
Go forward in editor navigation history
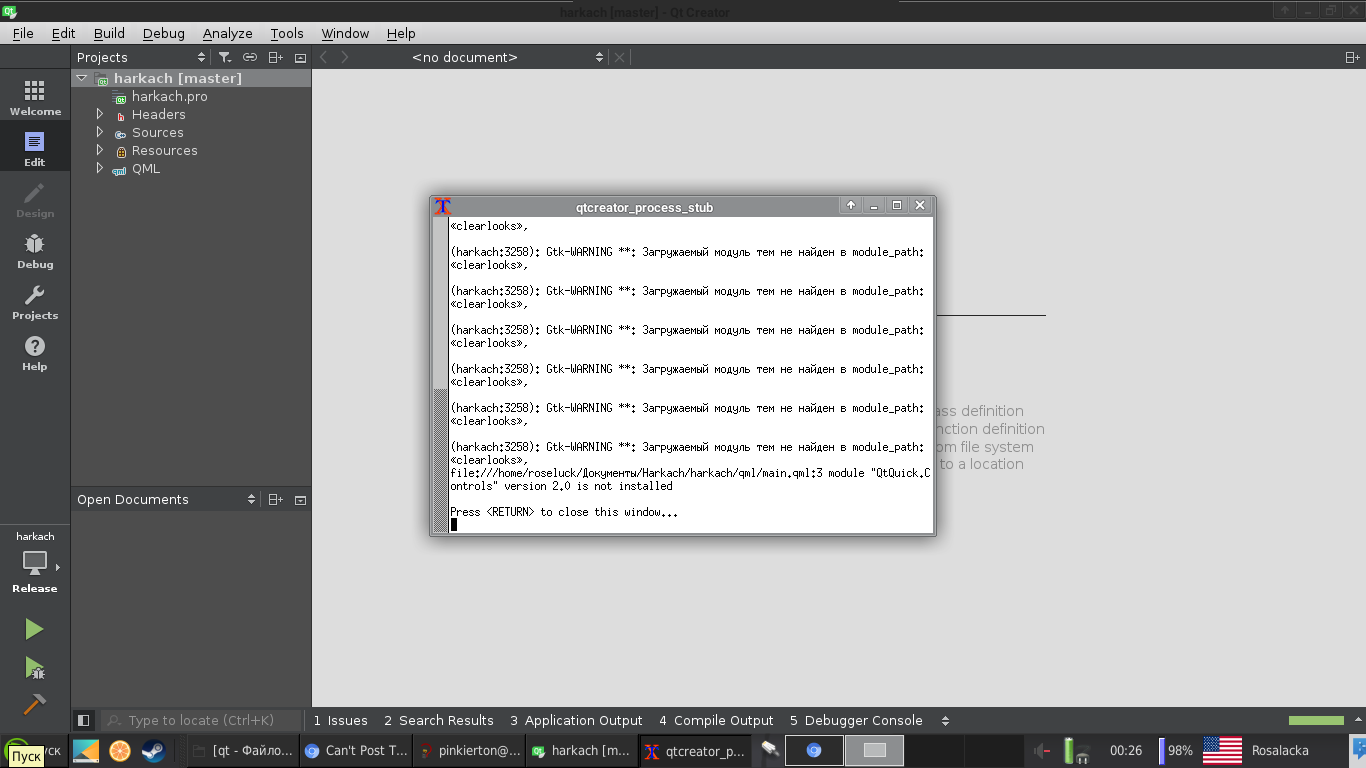[x=345, y=58]
